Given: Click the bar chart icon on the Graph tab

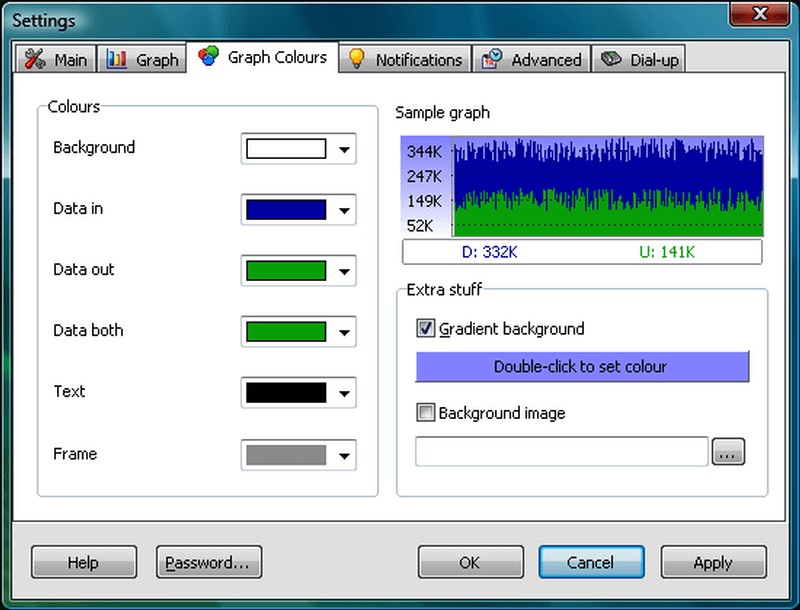Looking at the screenshot, I should (x=117, y=58).
